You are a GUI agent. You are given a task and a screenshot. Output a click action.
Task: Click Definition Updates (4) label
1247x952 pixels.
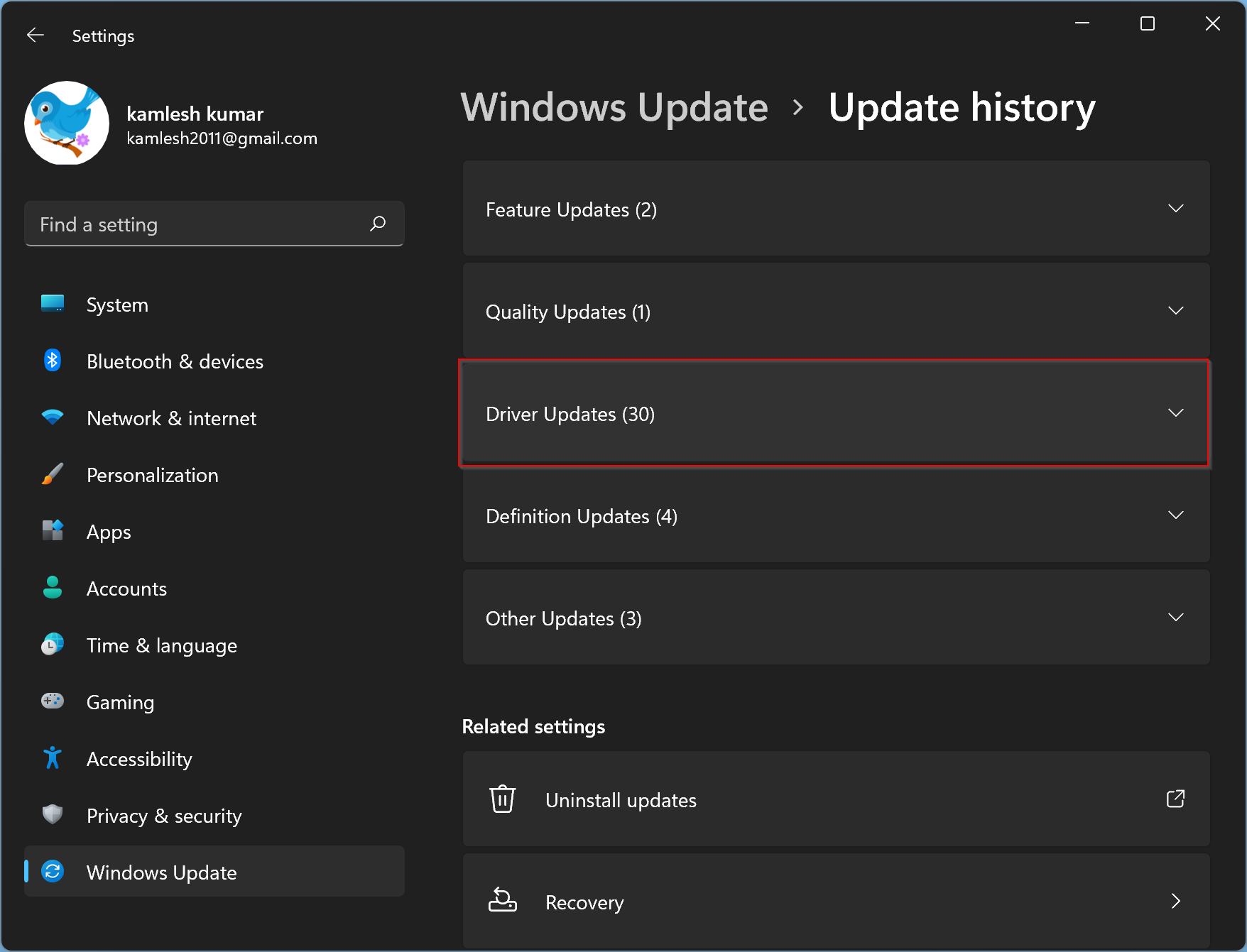(x=582, y=516)
